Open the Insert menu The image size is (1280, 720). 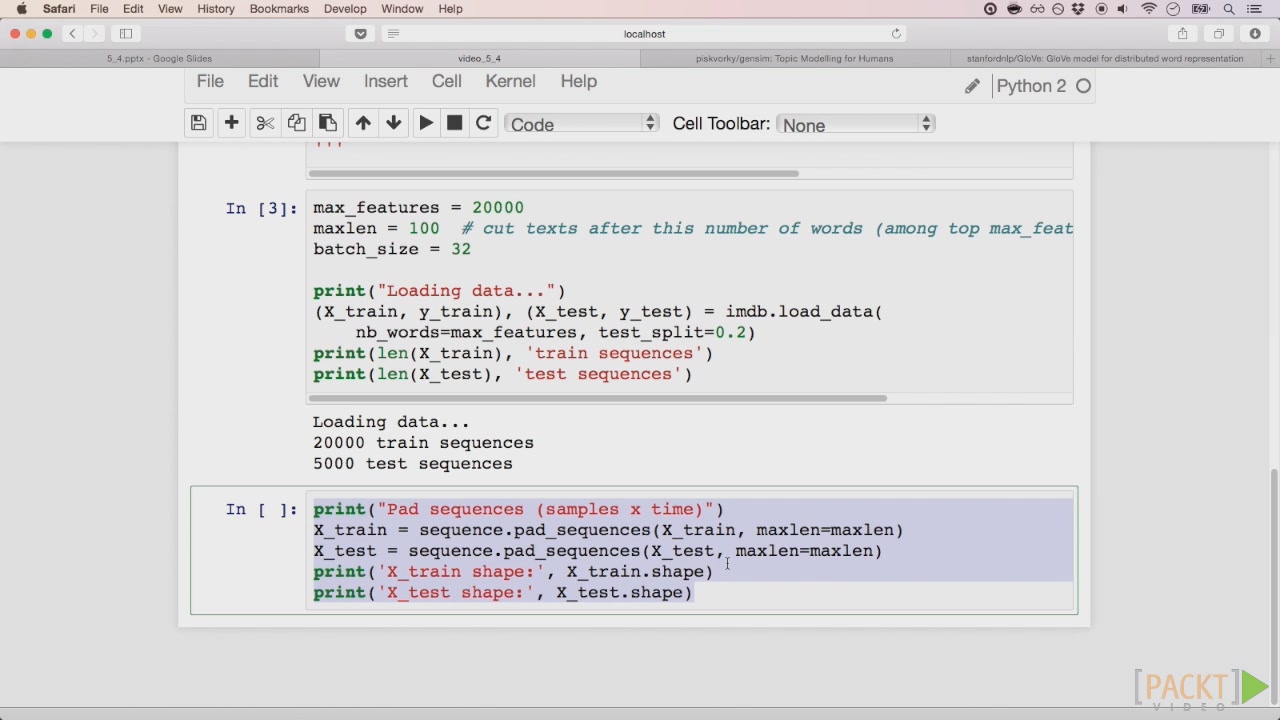(386, 81)
